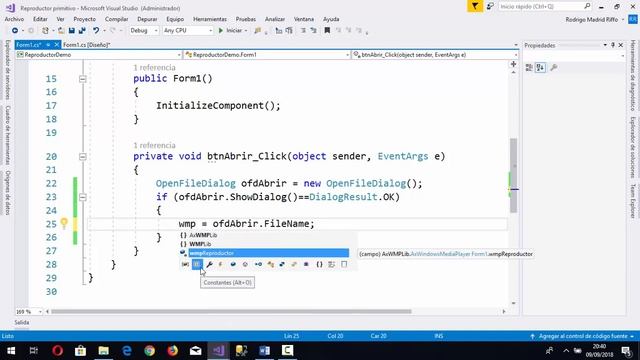Click the Properties panel categorized view icon

[x=529, y=68]
